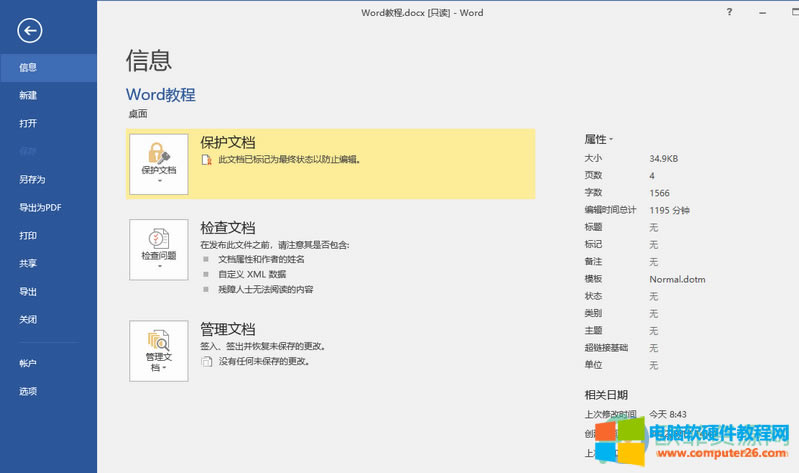Choose Open (打开) from the sidebar
This screenshot has height=473, width=799.
(28, 124)
